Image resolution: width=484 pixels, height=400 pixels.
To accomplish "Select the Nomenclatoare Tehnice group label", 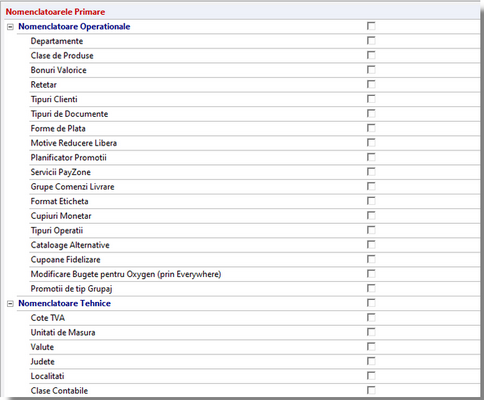I will pos(64,303).
